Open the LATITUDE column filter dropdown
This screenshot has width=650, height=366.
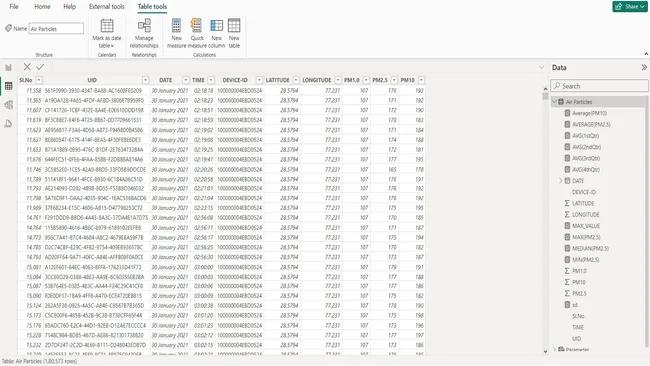(x=296, y=80)
